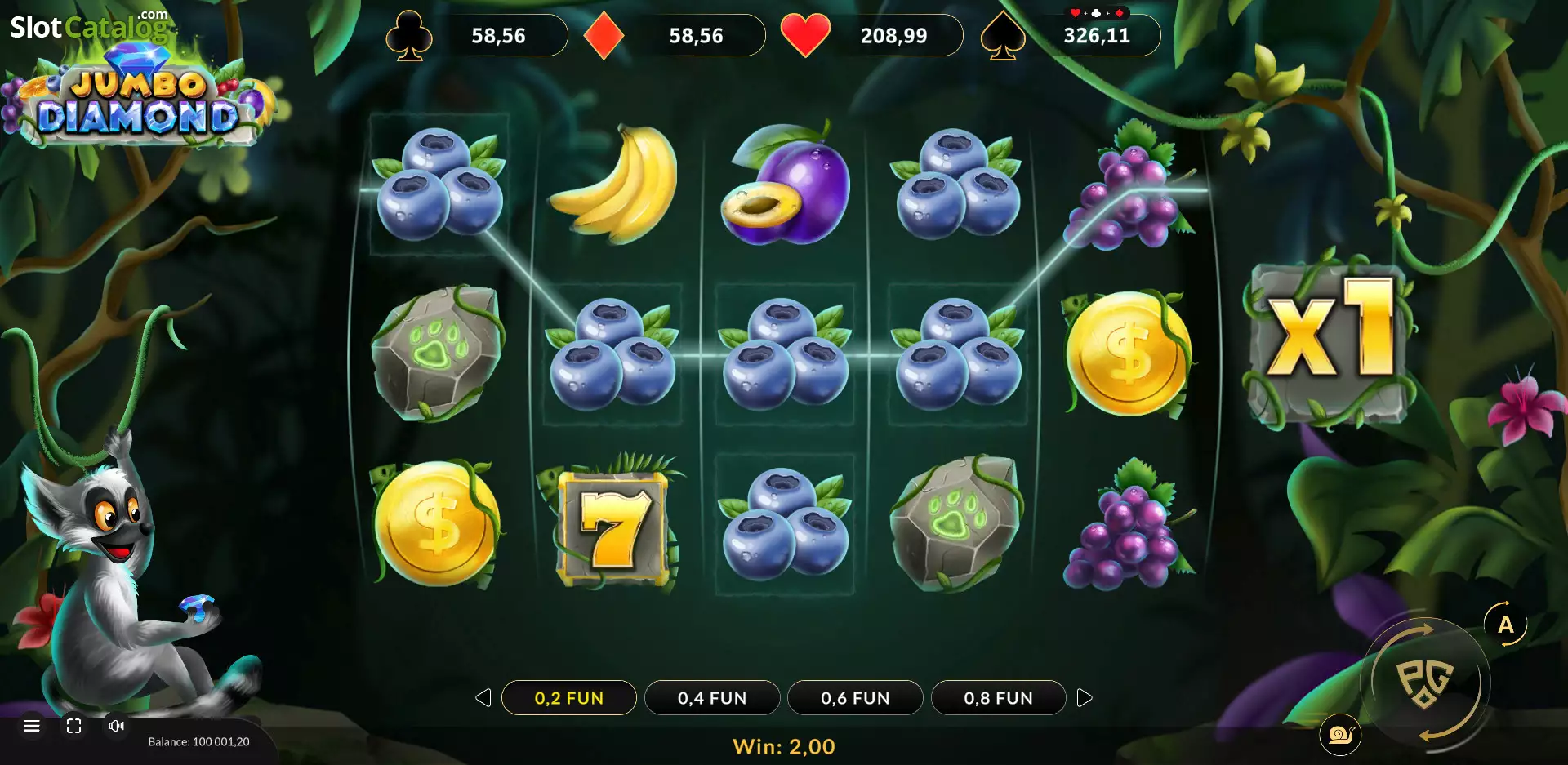Click the x1 multiplier stone
Viewport: 1568px width, 765px height.
tap(1330, 341)
